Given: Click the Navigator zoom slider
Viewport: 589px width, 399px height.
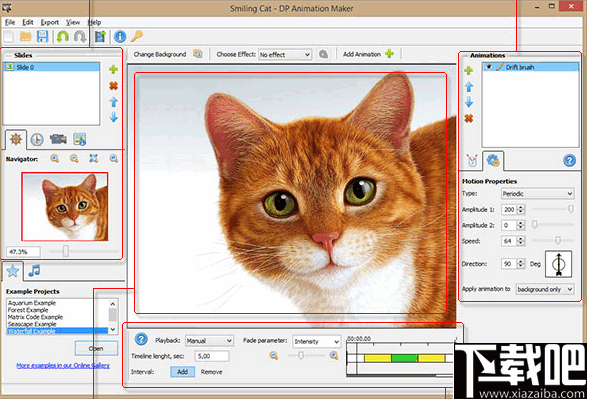Looking at the screenshot, I should 85,251.
